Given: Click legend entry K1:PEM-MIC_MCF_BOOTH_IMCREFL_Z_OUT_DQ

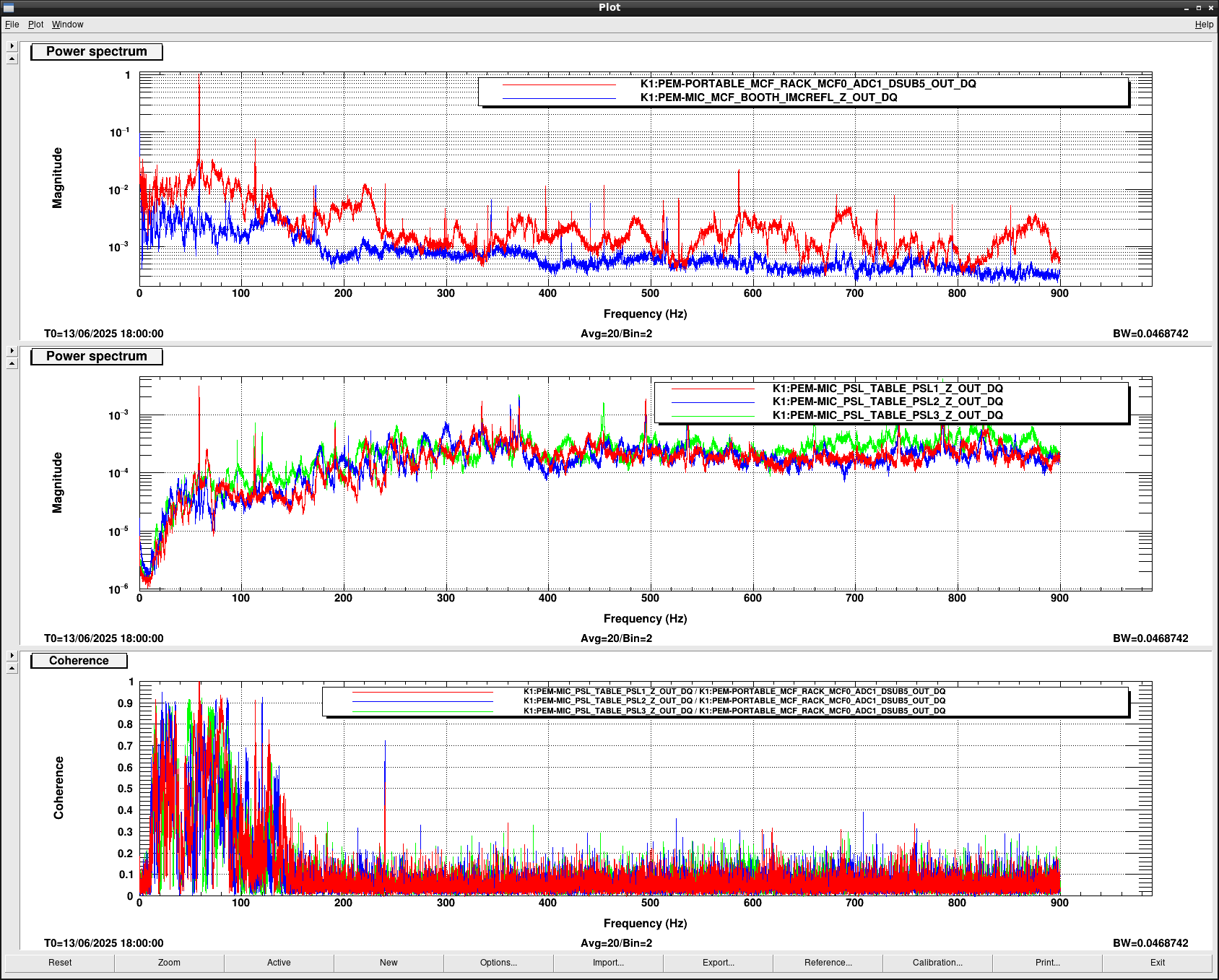Looking at the screenshot, I should pos(769,97).
